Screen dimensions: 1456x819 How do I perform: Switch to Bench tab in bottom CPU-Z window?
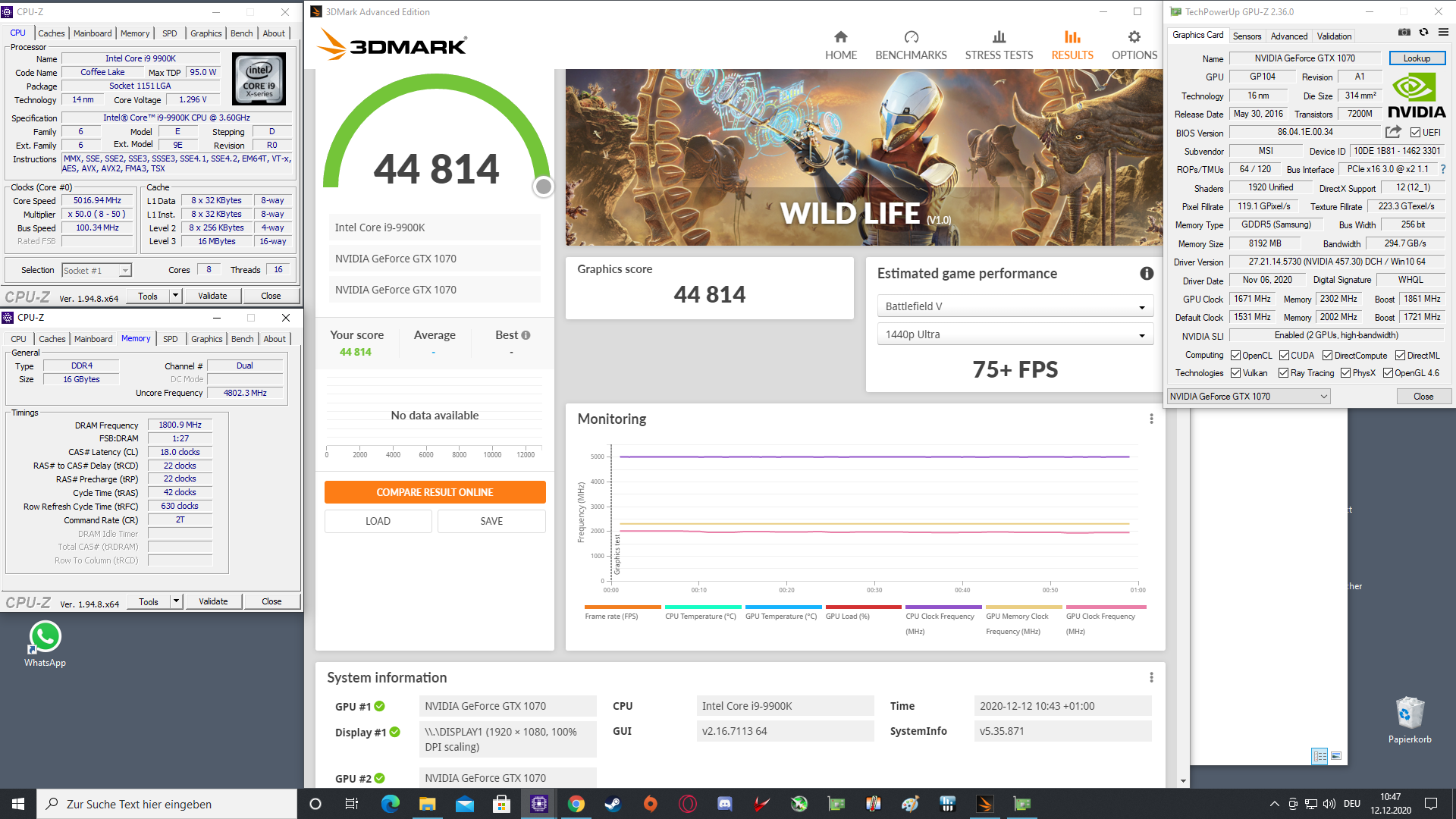(x=243, y=339)
